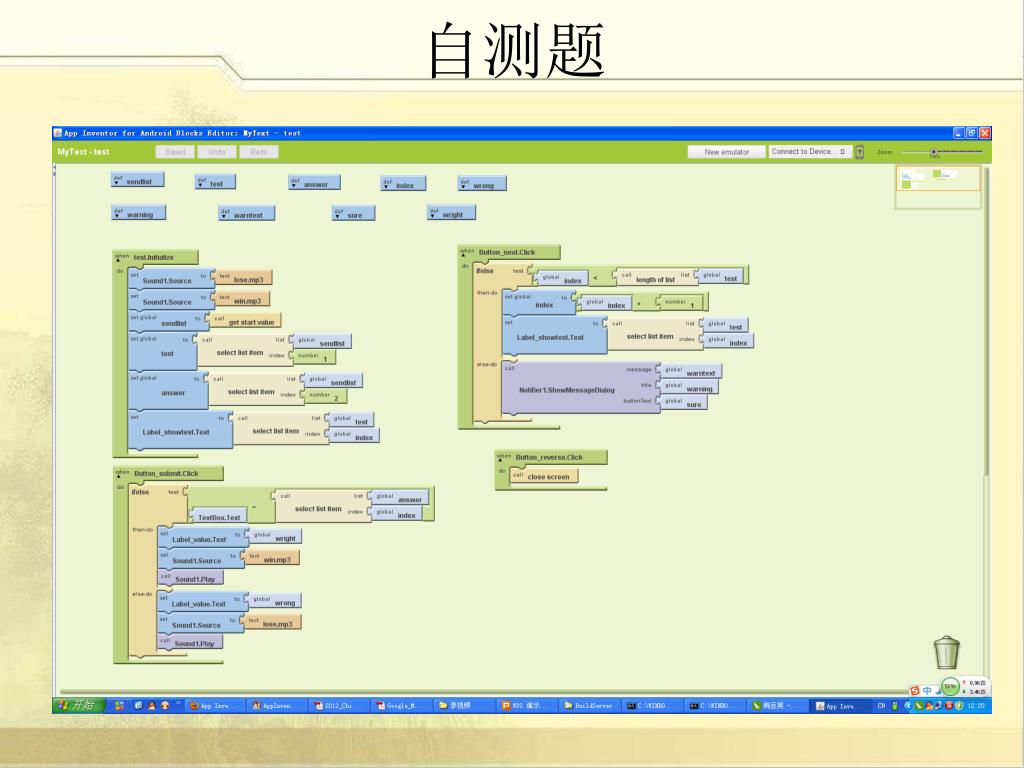The image size is (1024, 768).
Task: Select the when Button_reverse.Click block header
Action: 551,457
